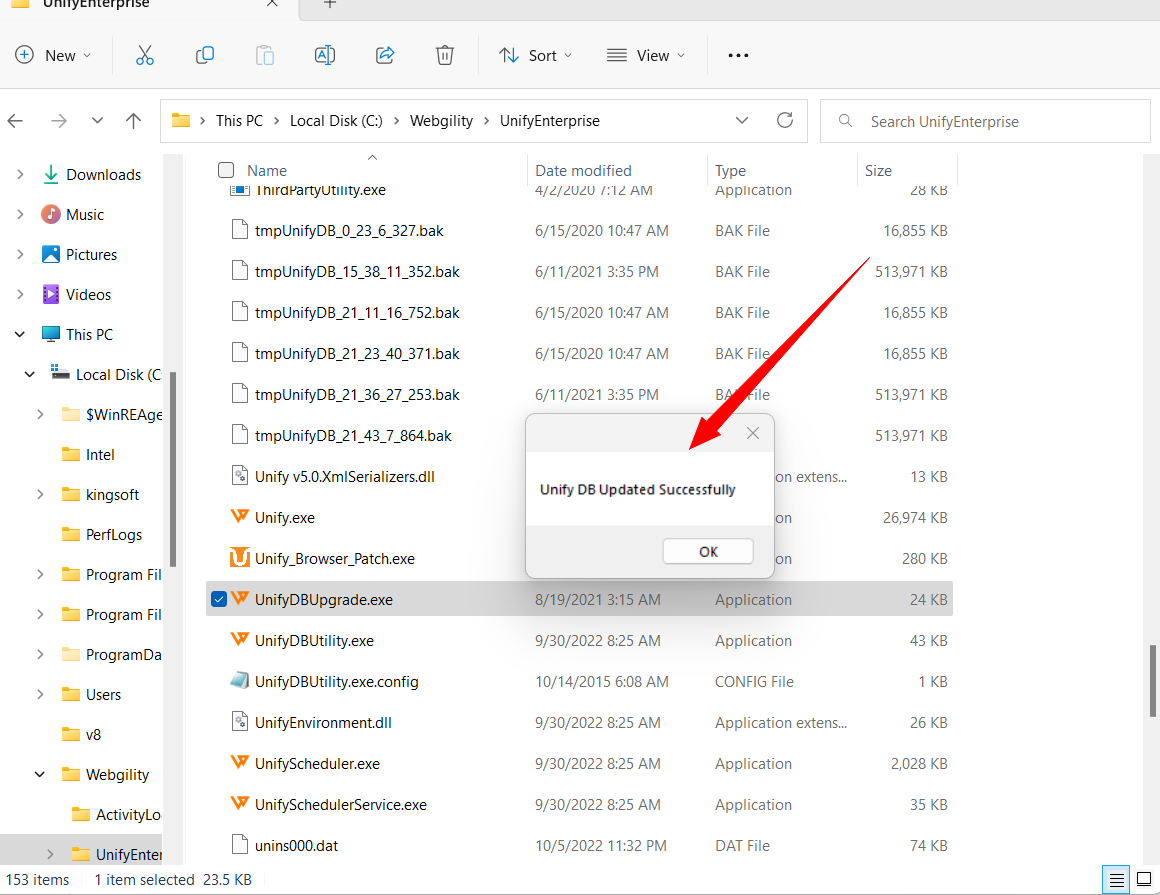Screen dimensions: 1160x895
Task: Click the Paste clipboard icon
Action: coord(265,55)
